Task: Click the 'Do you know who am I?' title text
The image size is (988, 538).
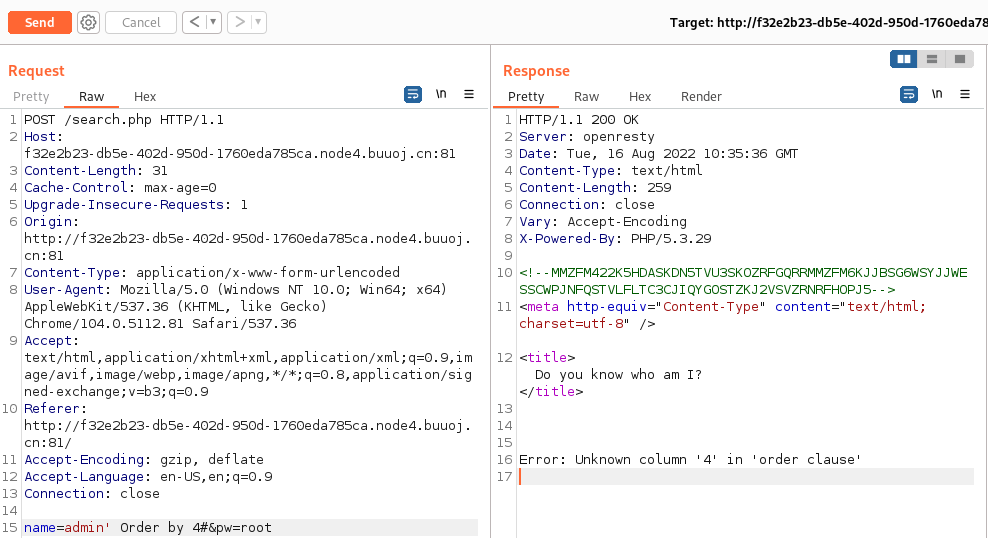Action: click(x=618, y=375)
